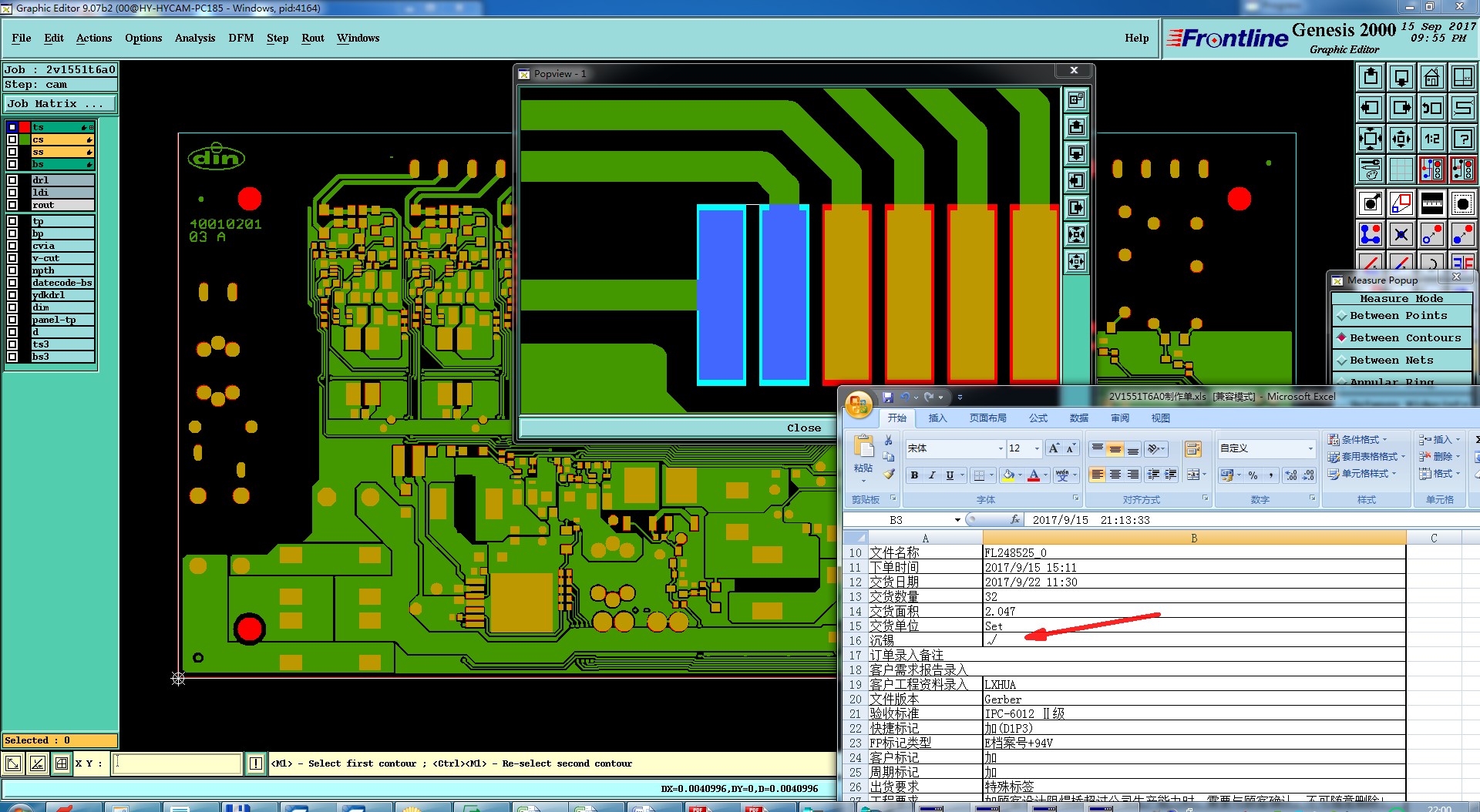Viewport: 1480px width, 812px height.
Task: Select Between Points measure mode
Action: tap(1401, 316)
